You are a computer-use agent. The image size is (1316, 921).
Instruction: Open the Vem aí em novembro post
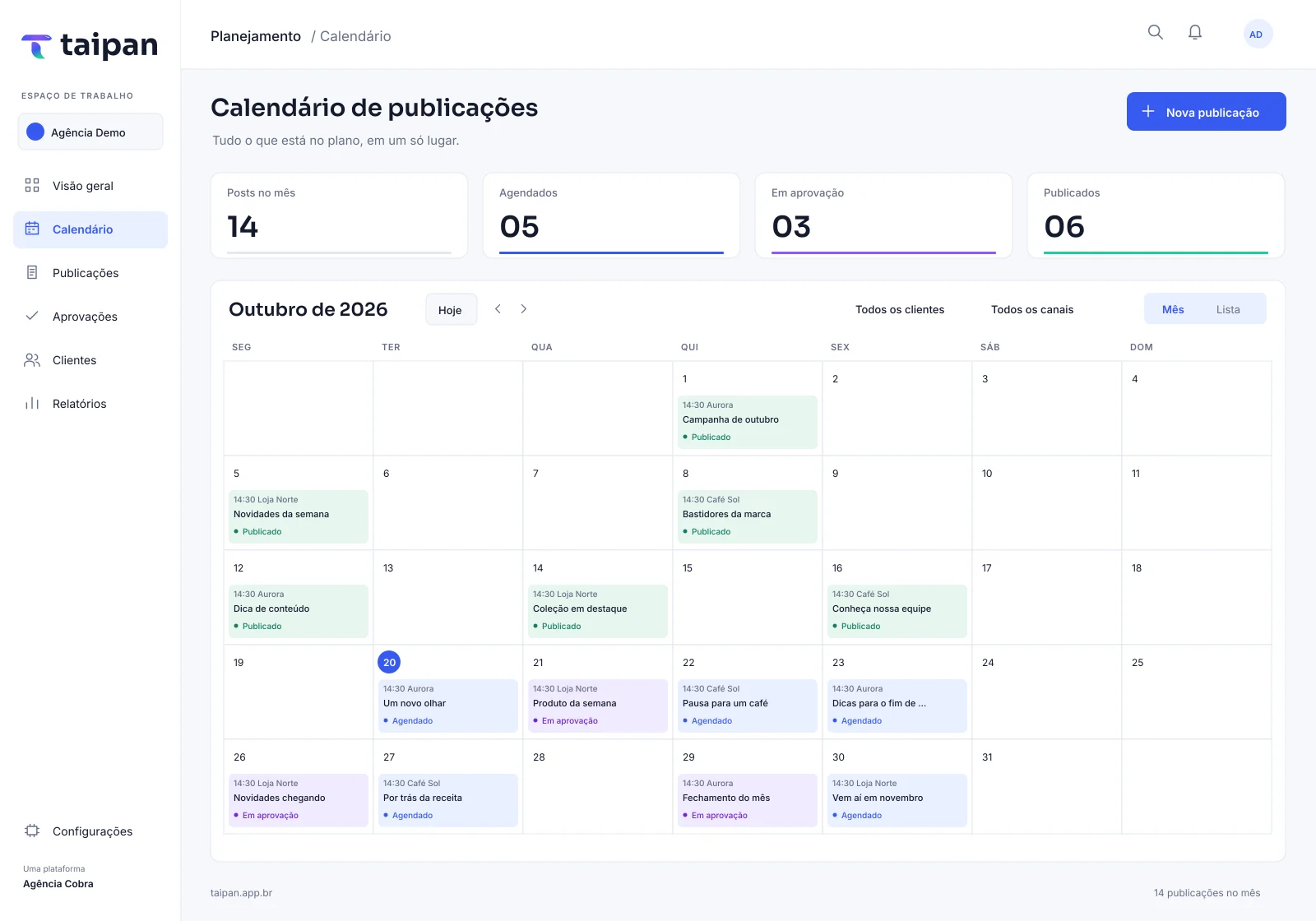tap(897, 800)
